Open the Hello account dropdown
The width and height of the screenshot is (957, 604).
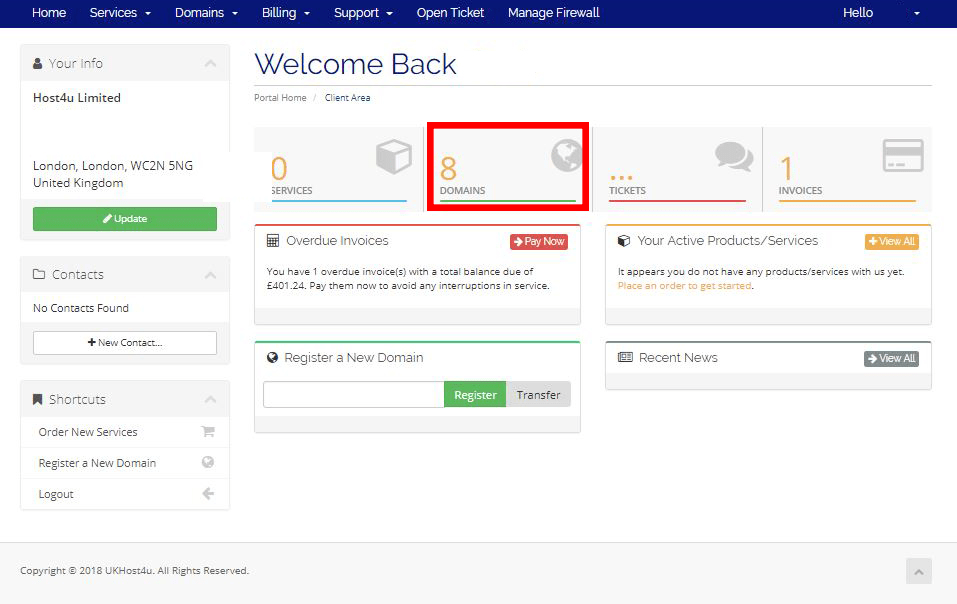pyautogui.click(x=881, y=13)
